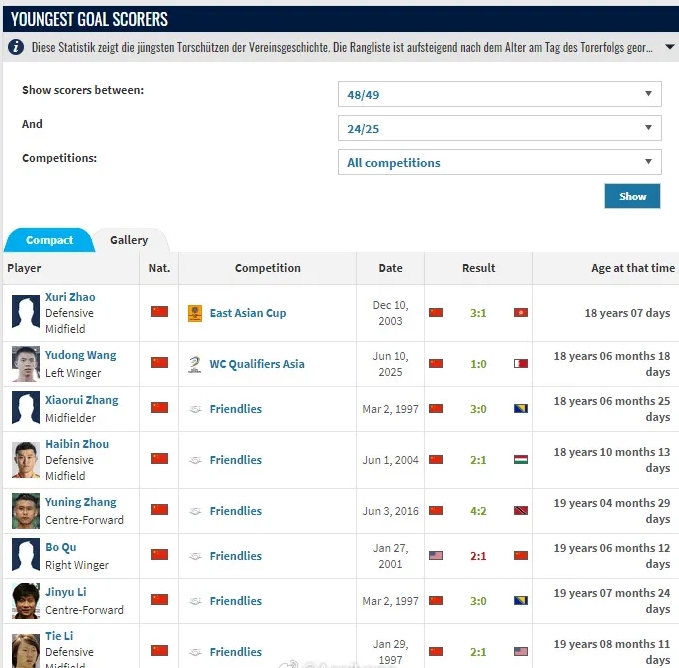Viewport: 679px width, 668px height.
Task: Click the WC Qualifiers Asia link
Action: click(257, 364)
